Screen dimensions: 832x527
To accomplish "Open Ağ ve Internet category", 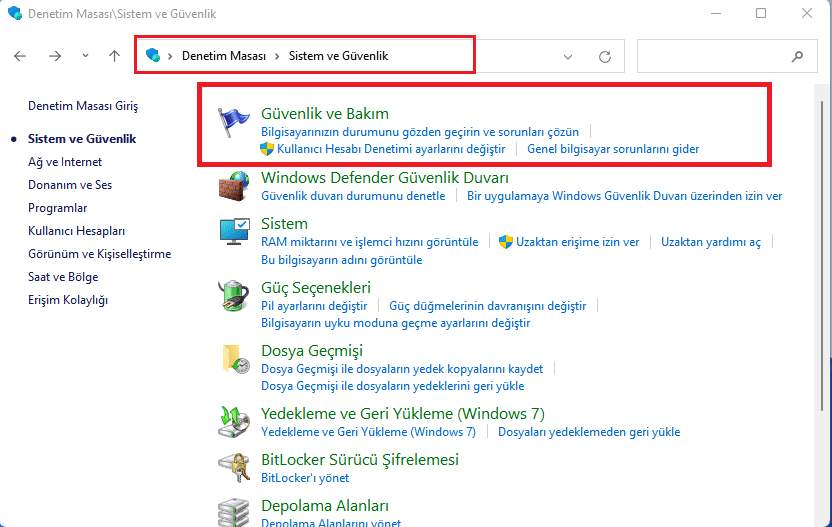I will click(x=65, y=162).
